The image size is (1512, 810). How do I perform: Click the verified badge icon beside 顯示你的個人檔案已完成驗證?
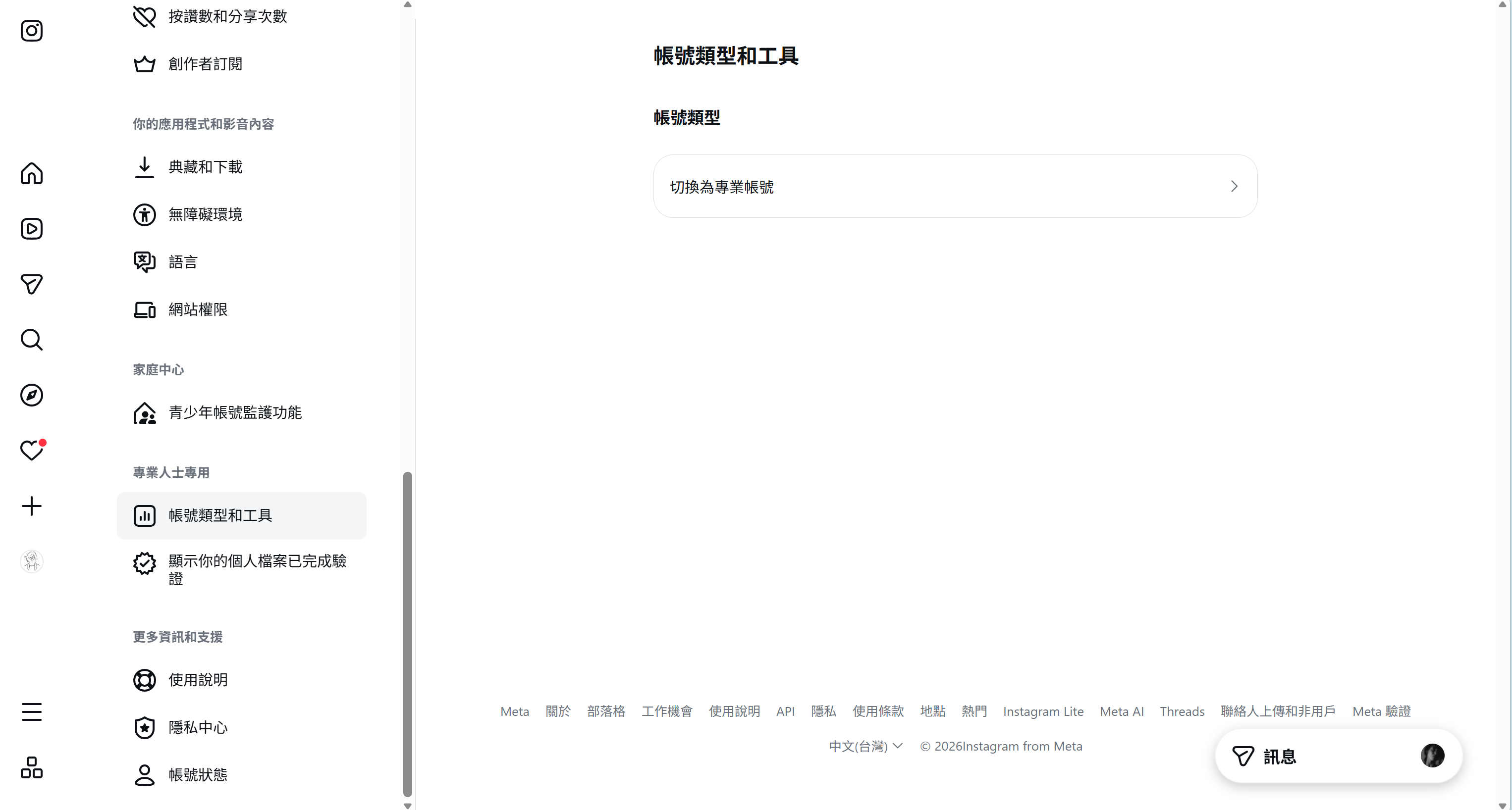144,563
